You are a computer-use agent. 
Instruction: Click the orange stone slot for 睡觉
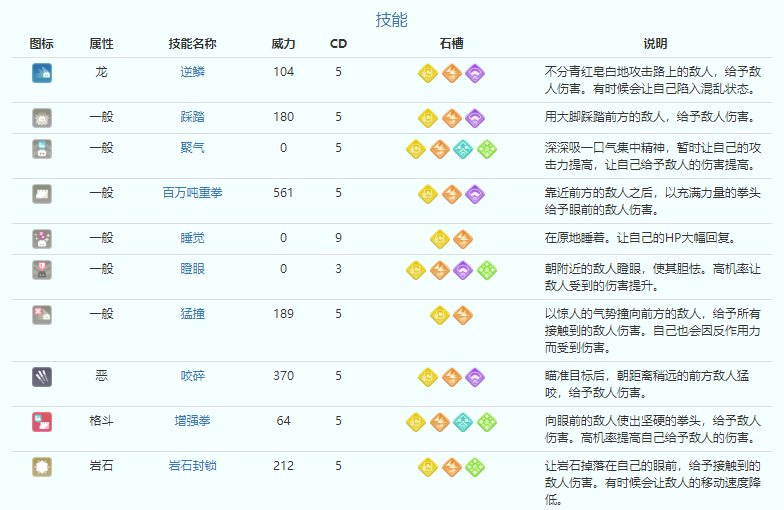(x=463, y=240)
